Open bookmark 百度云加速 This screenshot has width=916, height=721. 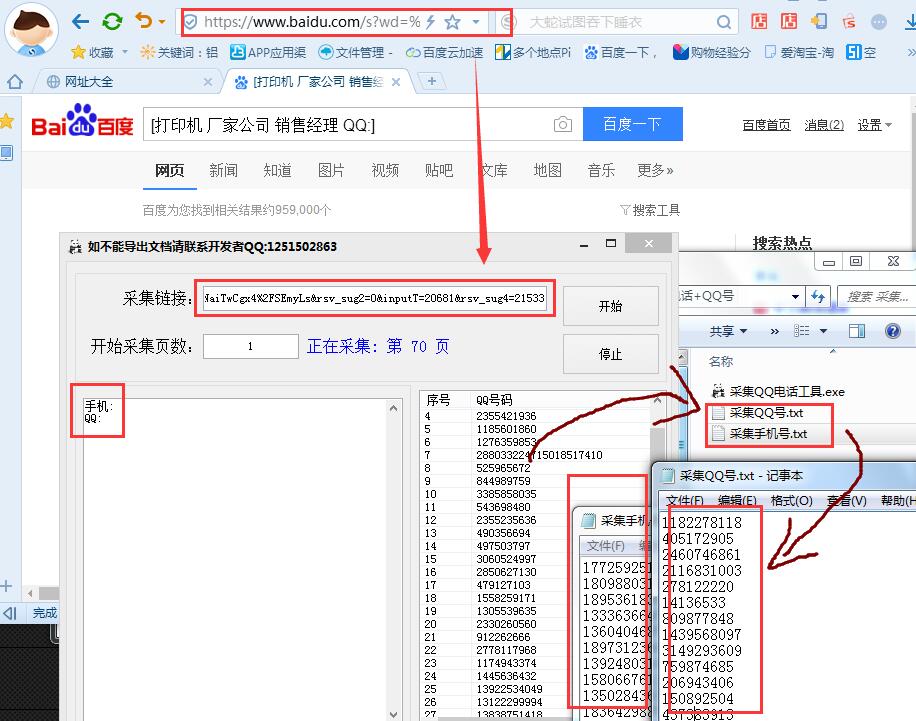click(x=445, y=53)
